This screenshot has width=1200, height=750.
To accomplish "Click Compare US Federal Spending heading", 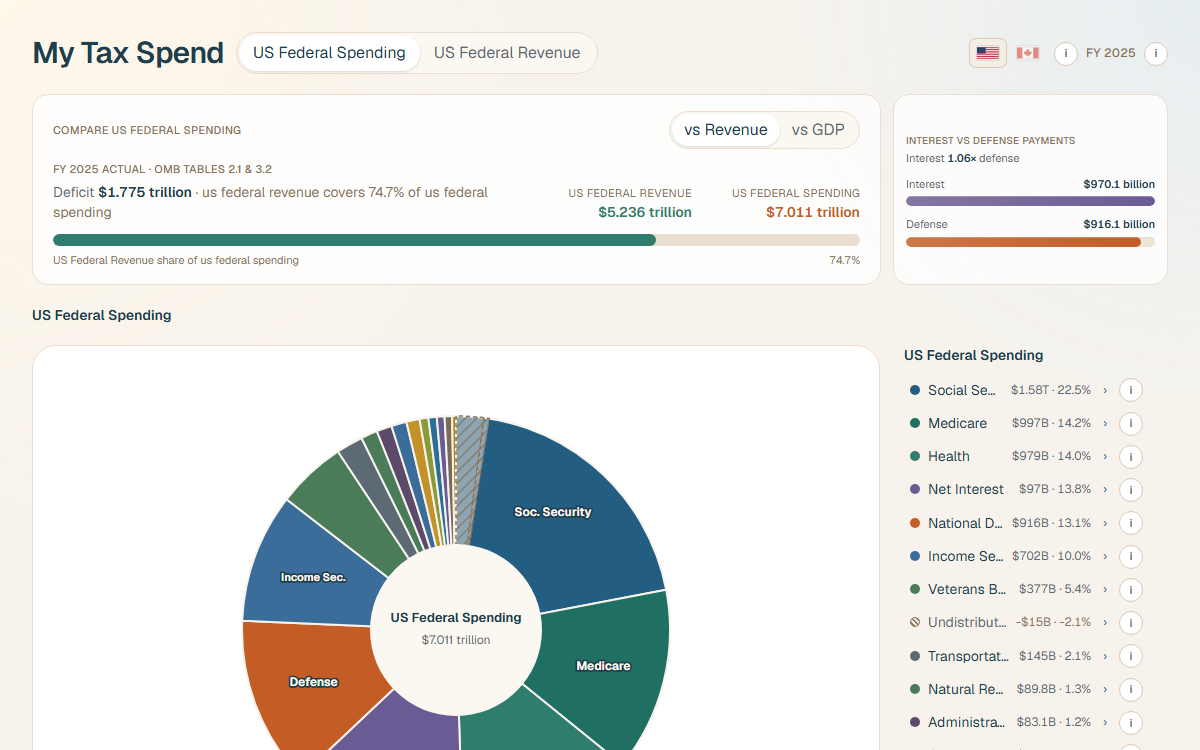I will click(147, 130).
